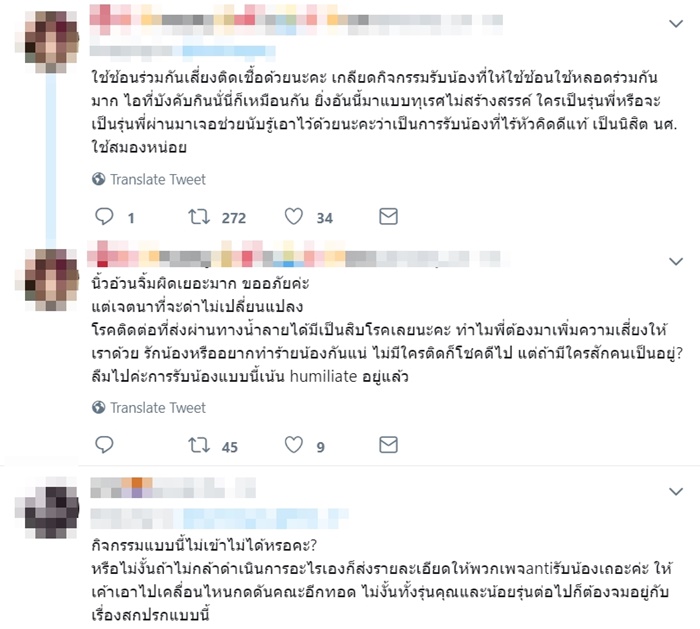Like the tweet with 34 likes
Viewport: 700px width, 629px height.
coord(294,217)
